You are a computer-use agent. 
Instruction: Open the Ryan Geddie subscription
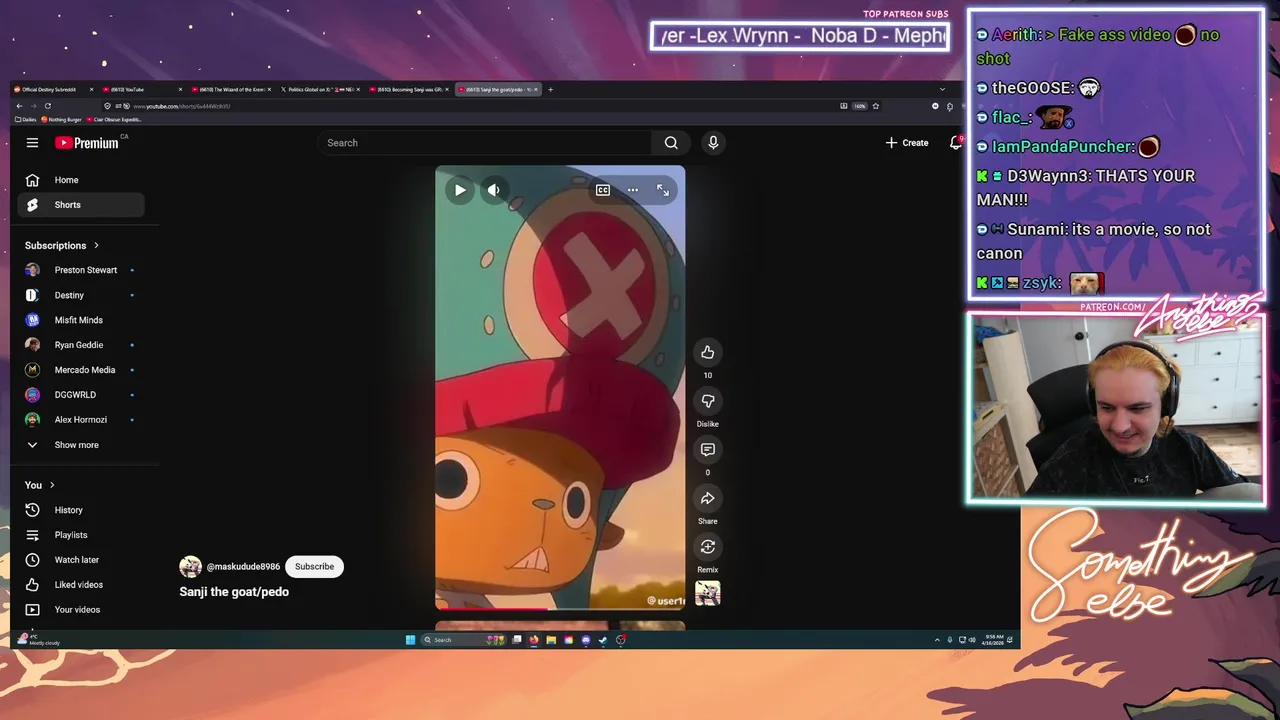tap(81, 345)
